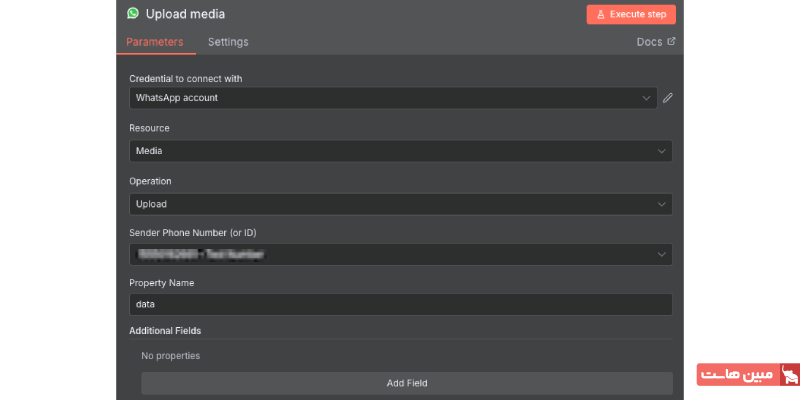Open the Operation dropdown showing Upload
Viewport: 800px width, 400px height.
point(400,204)
